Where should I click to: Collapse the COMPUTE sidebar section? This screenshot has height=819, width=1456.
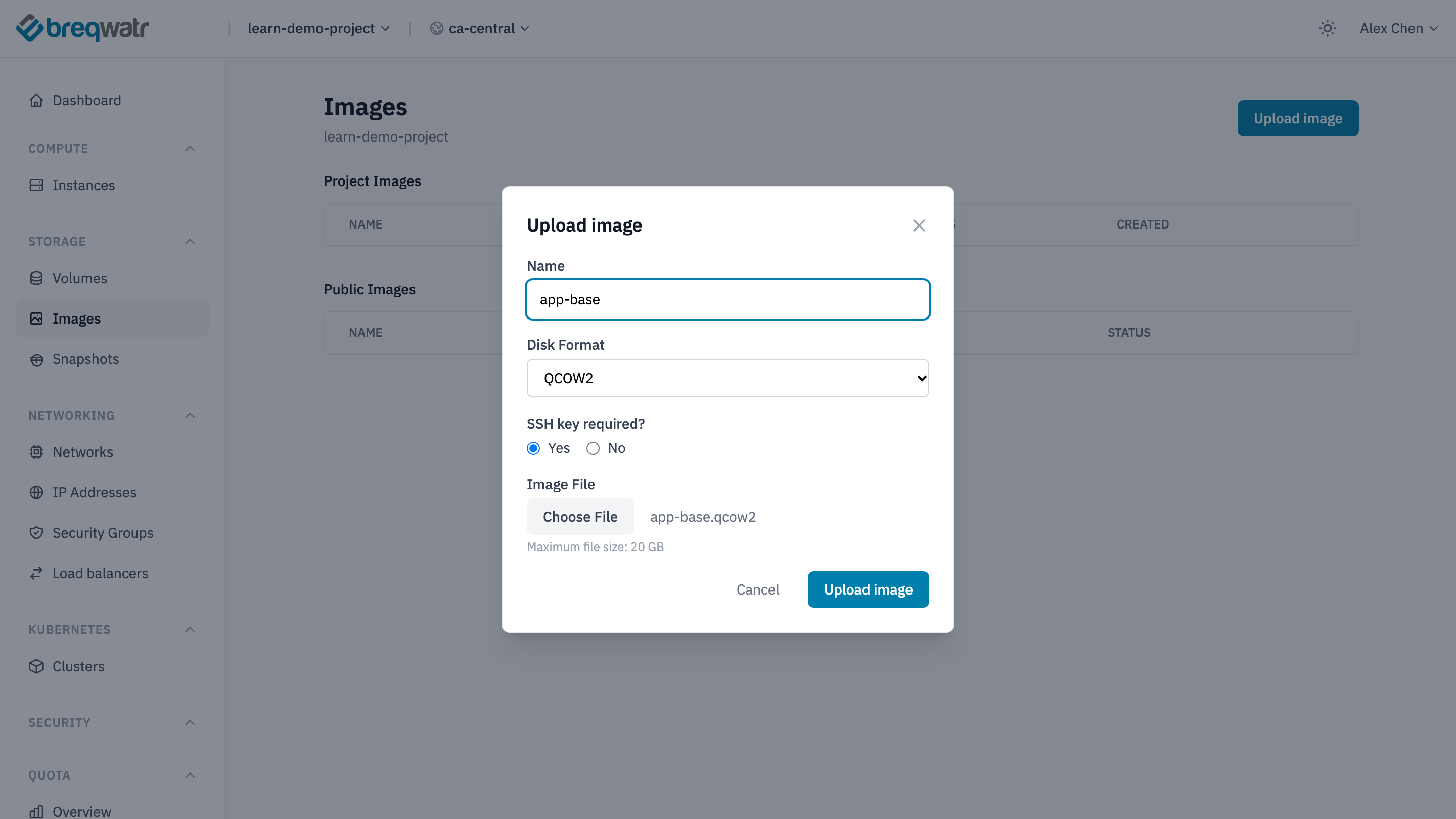tap(190, 149)
